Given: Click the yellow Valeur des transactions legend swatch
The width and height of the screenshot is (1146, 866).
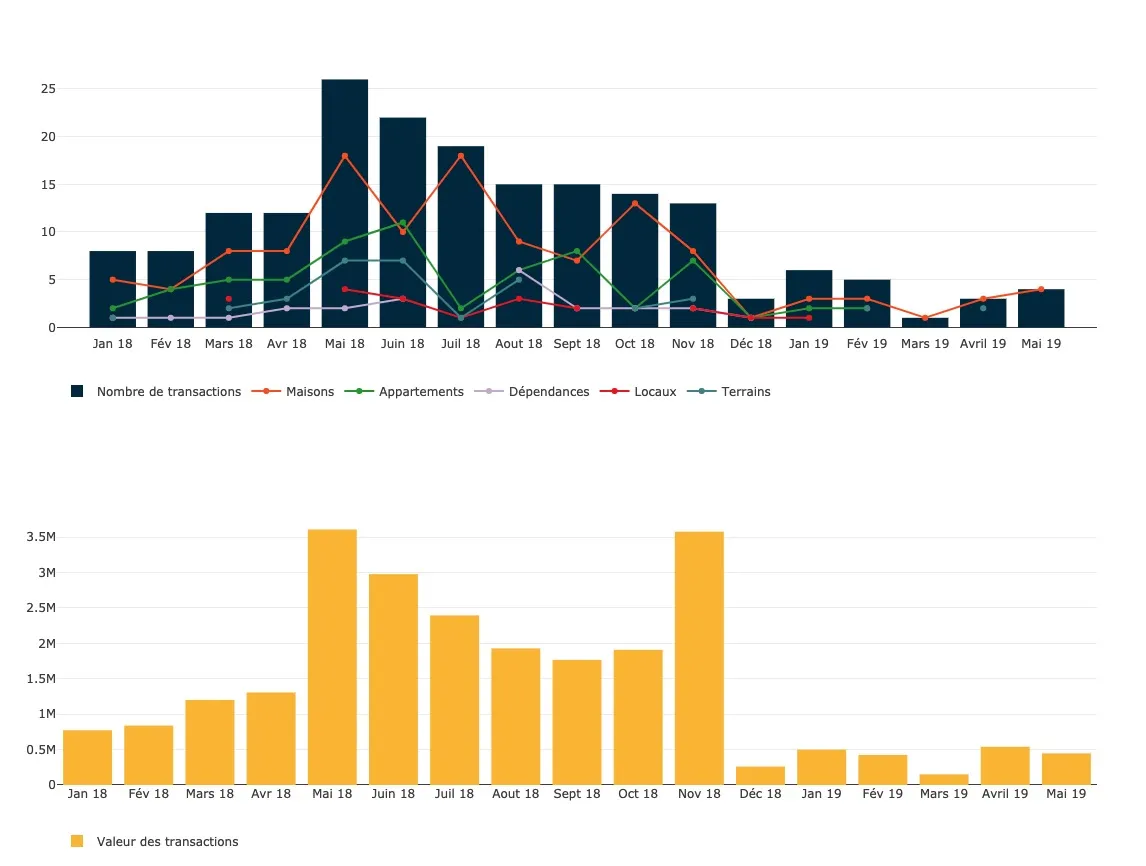Looking at the screenshot, I should (77, 841).
